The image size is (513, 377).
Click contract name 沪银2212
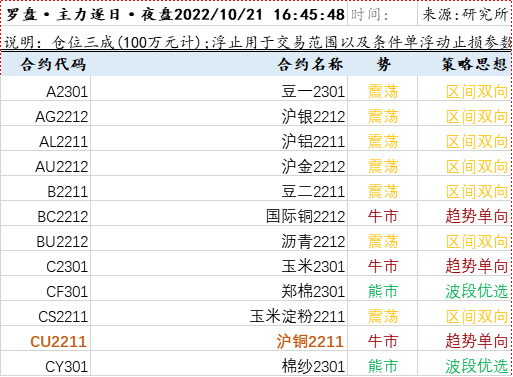(313, 116)
